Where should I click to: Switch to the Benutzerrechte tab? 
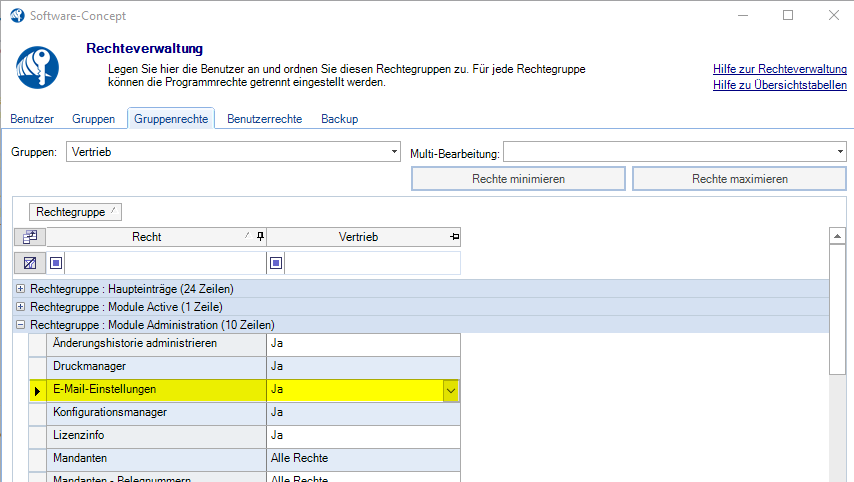click(264, 119)
